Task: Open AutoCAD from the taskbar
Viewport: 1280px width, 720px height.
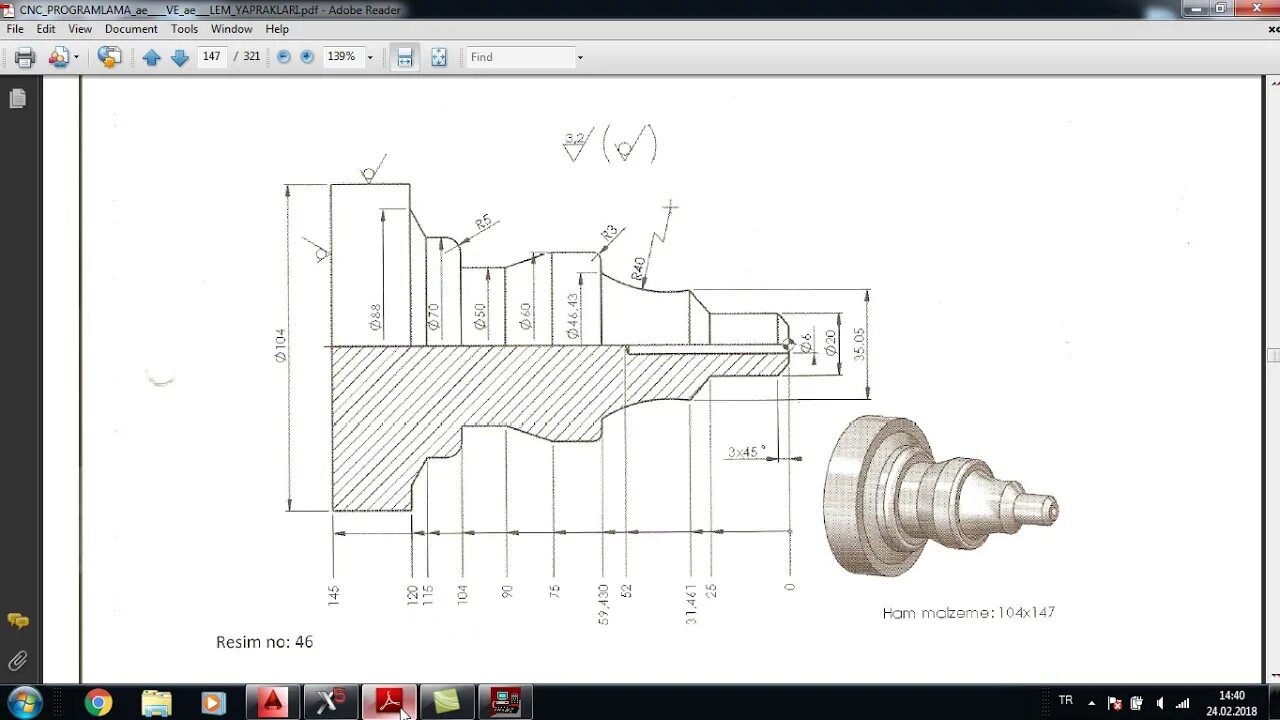Action: click(x=272, y=703)
